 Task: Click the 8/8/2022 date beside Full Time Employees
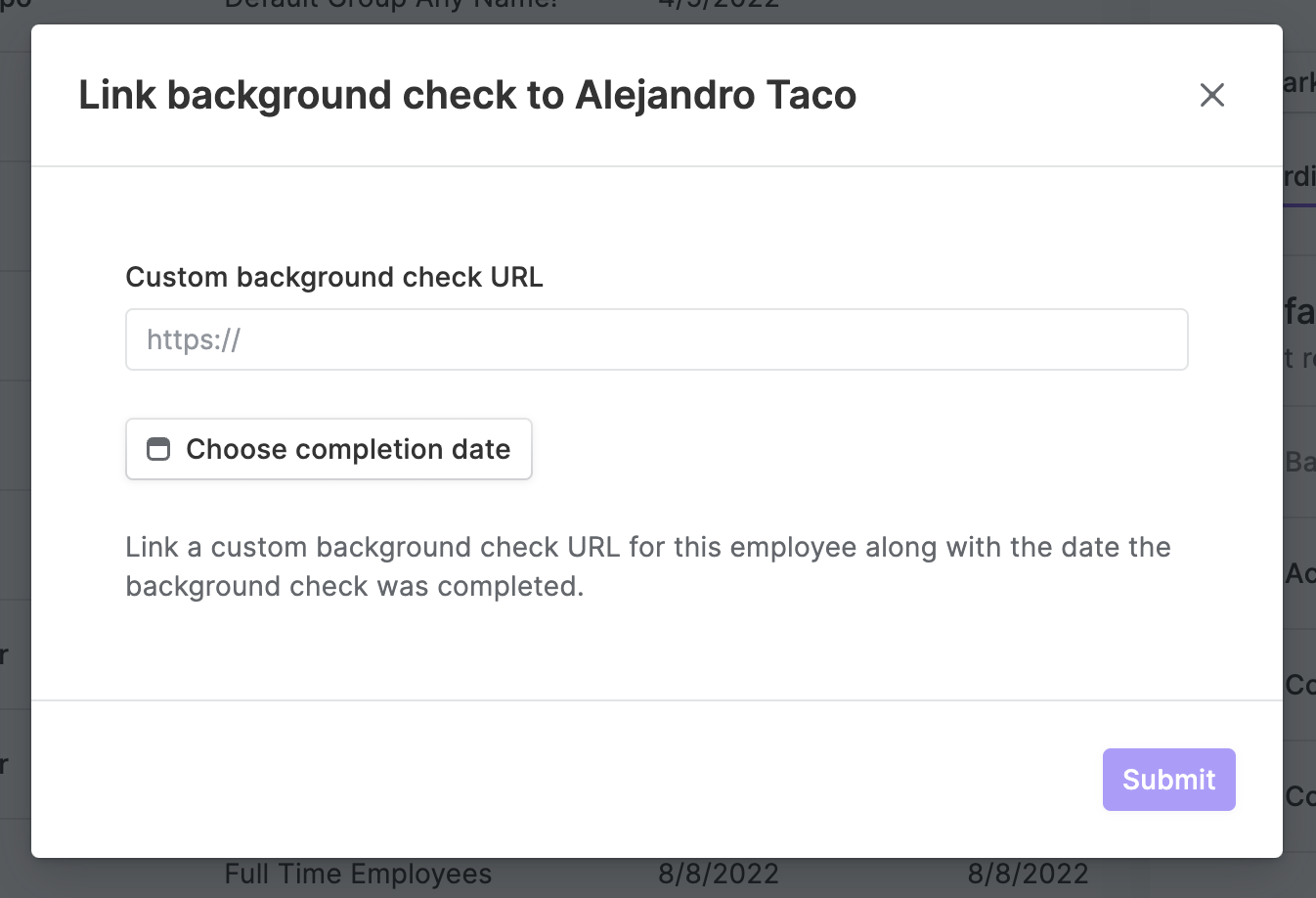click(x=719, y=874)
